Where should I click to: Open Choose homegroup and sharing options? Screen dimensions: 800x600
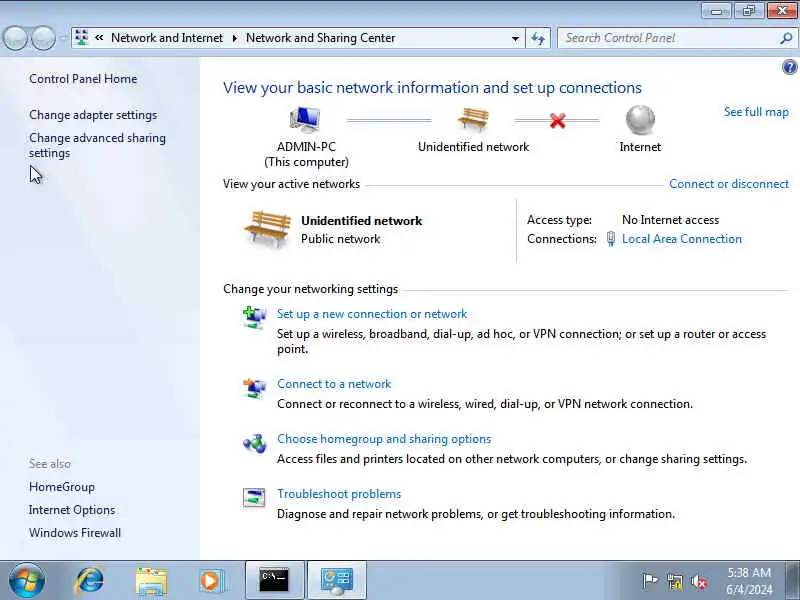tap(384, 439)
